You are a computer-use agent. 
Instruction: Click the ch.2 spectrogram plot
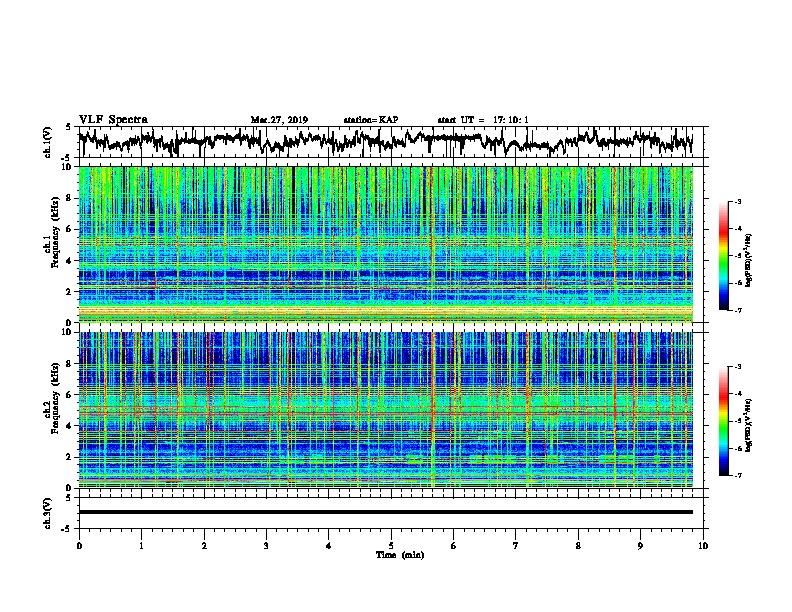386,410
